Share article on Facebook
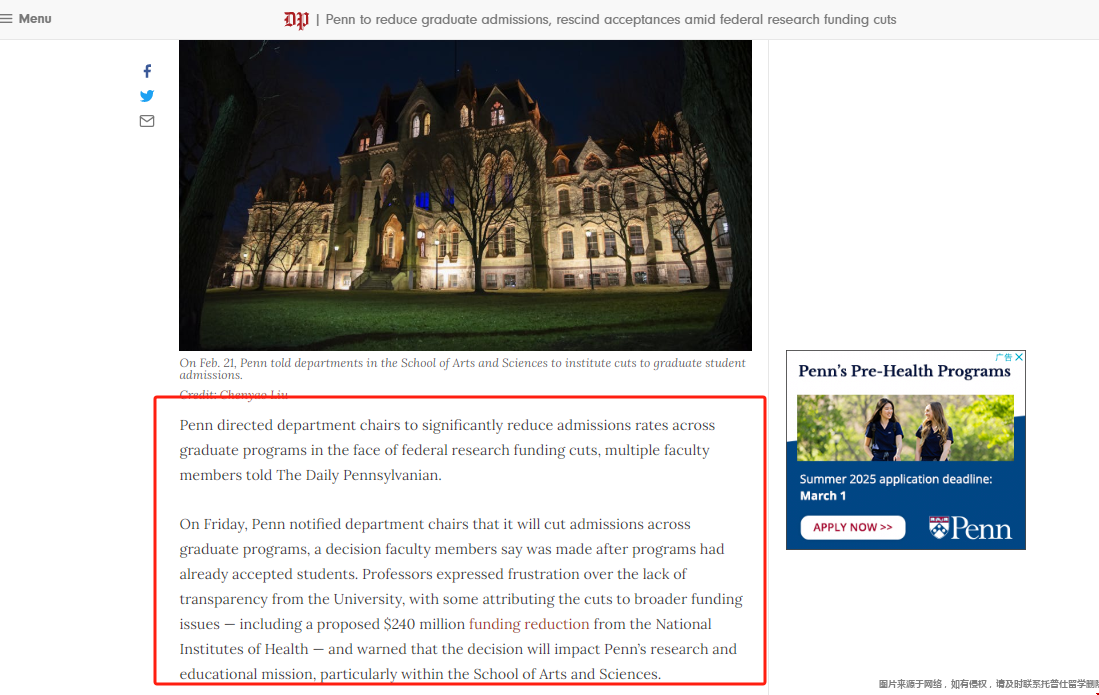This screenshot has height=695, width=1099. [147, 71]
